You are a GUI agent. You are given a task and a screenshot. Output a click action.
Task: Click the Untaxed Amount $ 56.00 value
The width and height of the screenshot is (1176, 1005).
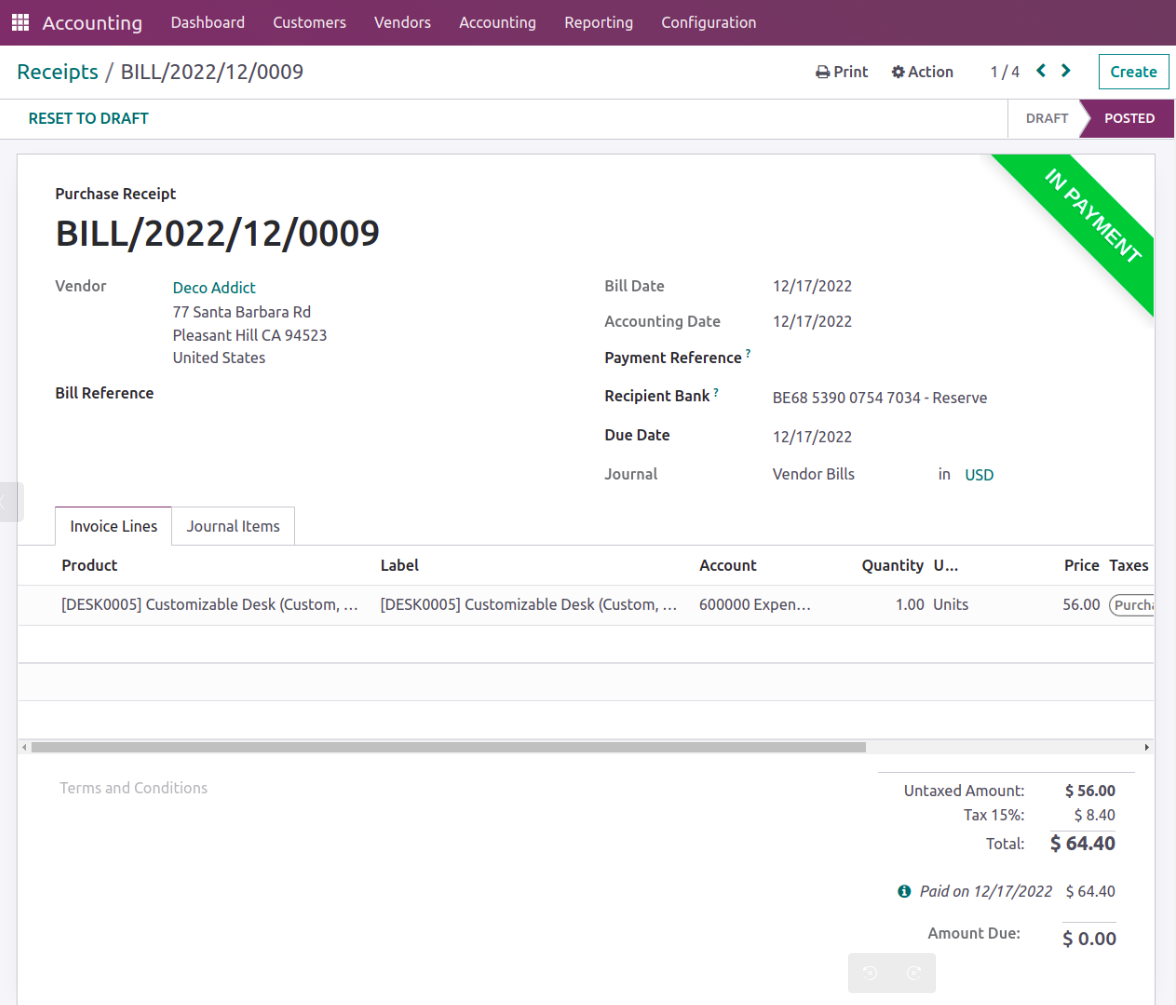pos(1090,790)
